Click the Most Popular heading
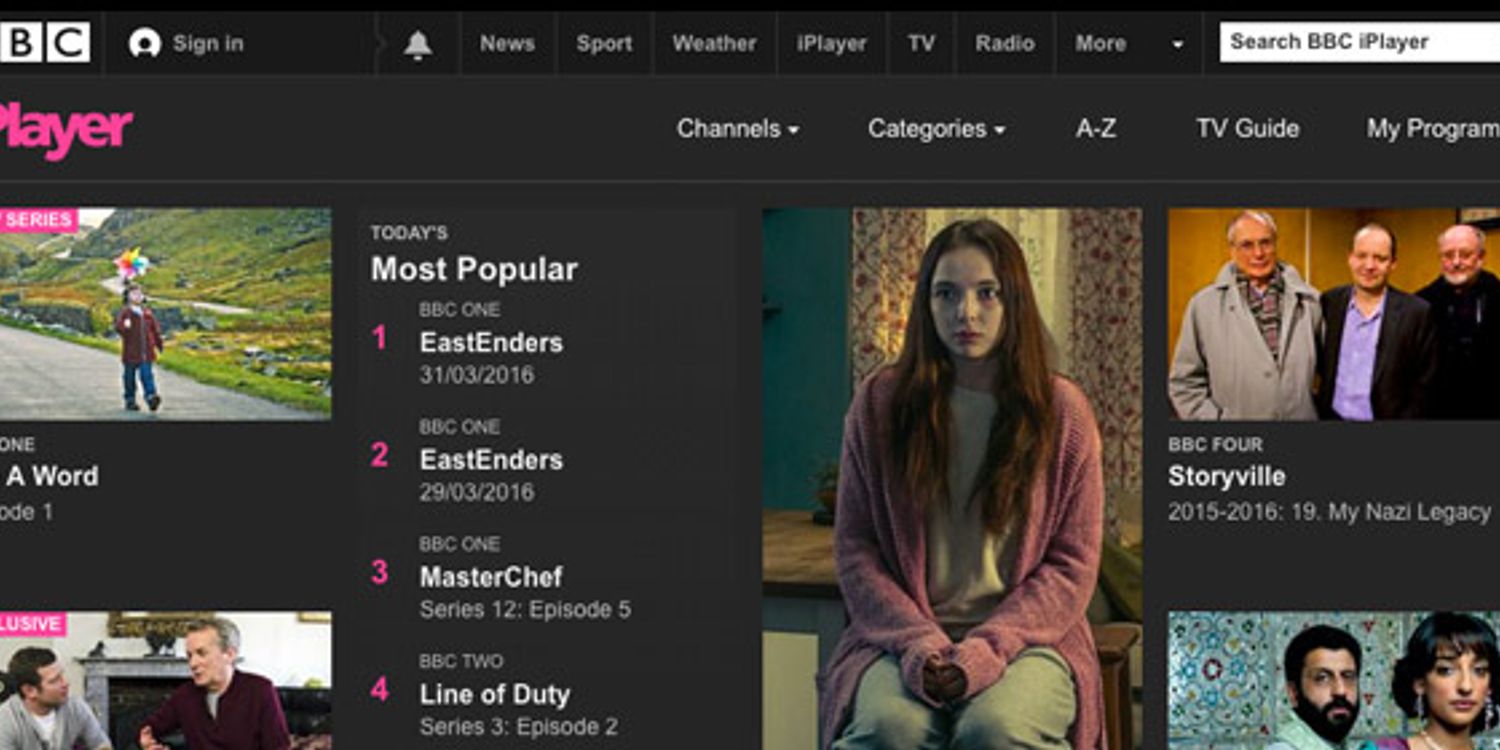 474,269
